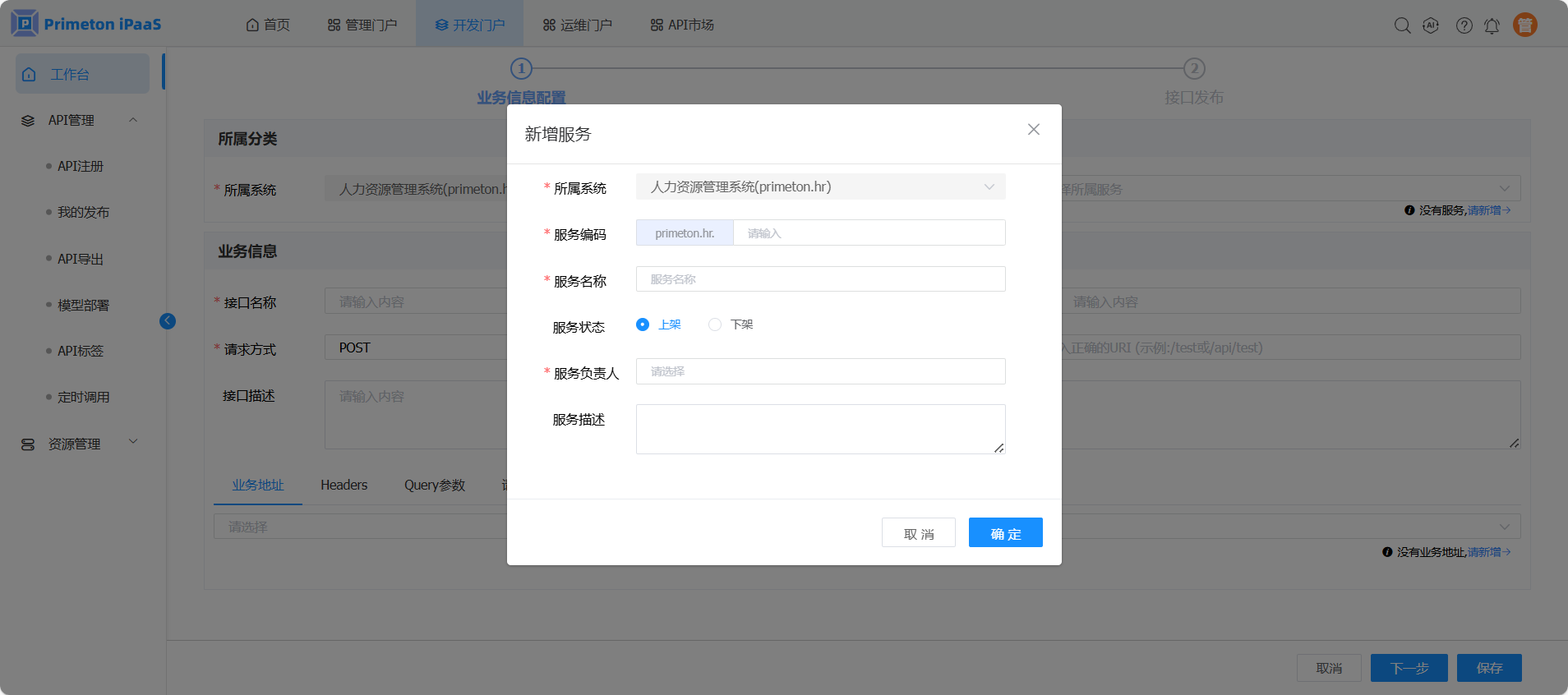Open the AI assistant icon in header
This screenshot has height=695, width=1568.
(1431, 25)
